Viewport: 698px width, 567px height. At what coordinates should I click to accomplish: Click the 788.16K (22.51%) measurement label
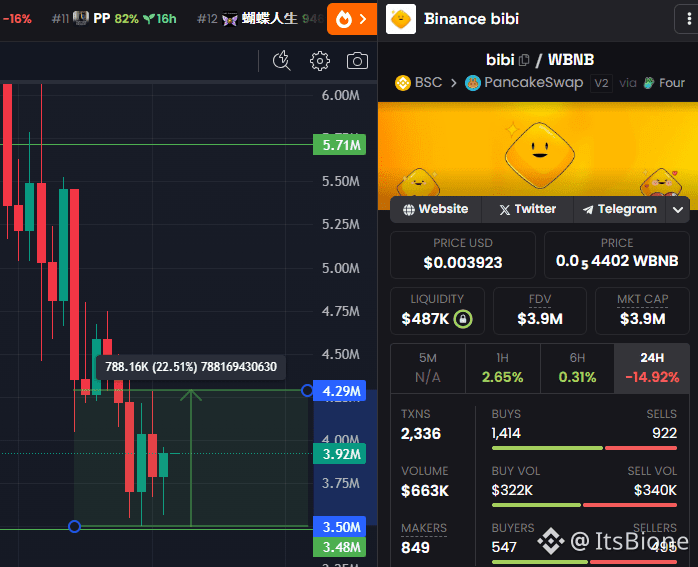(x=191, y=367)
